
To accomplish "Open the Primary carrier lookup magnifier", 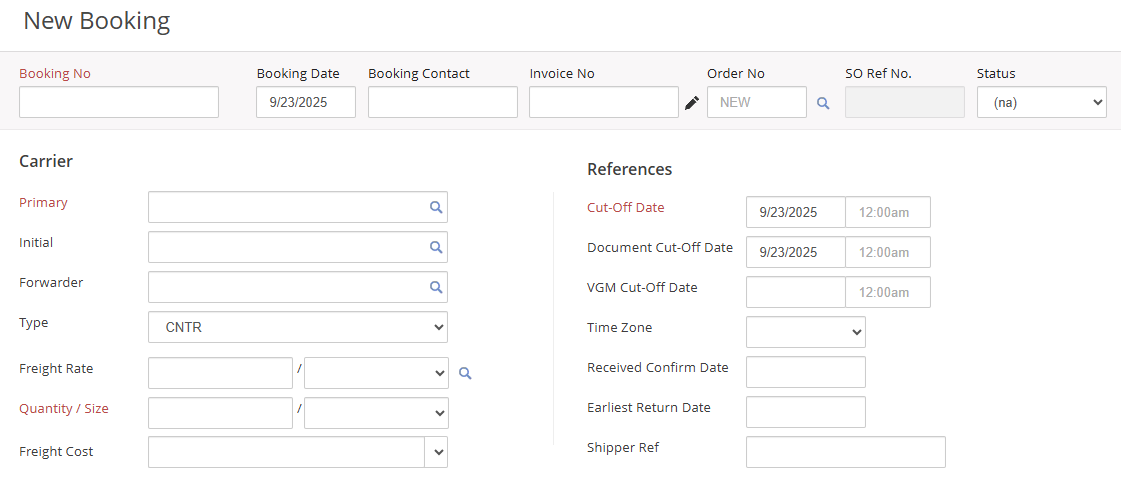I will [x=436, y=207].
